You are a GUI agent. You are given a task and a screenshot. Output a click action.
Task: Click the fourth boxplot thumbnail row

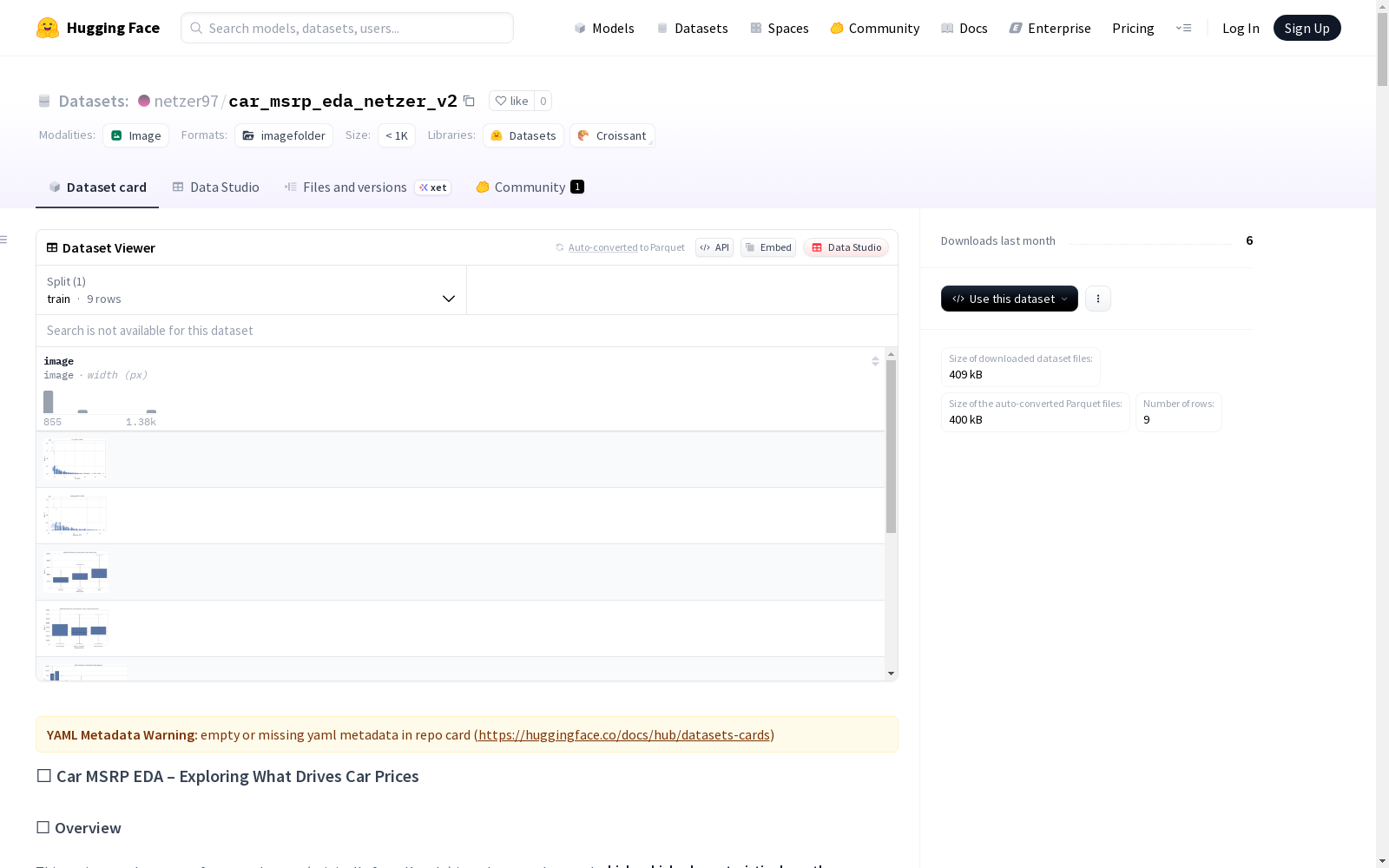460,628
